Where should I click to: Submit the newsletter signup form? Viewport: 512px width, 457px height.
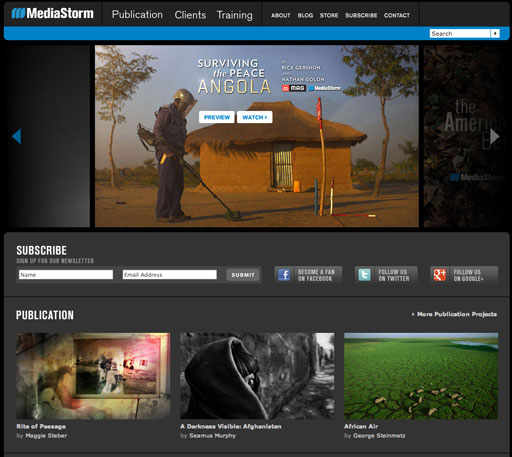(x=243, y=275)
